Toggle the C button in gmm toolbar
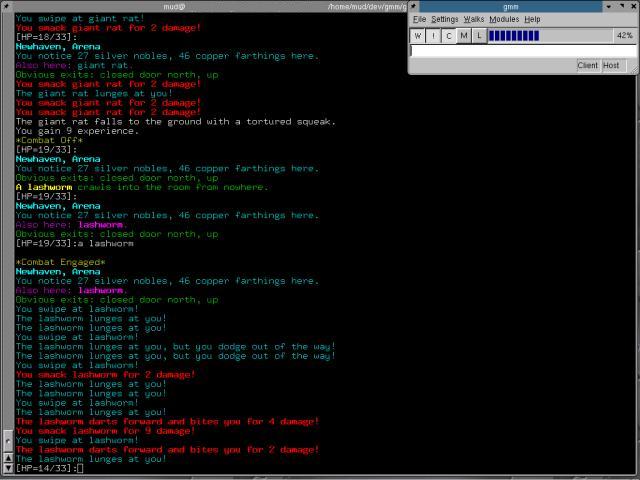Viewport: 640px width, 480px height. [x=449, y=36]
